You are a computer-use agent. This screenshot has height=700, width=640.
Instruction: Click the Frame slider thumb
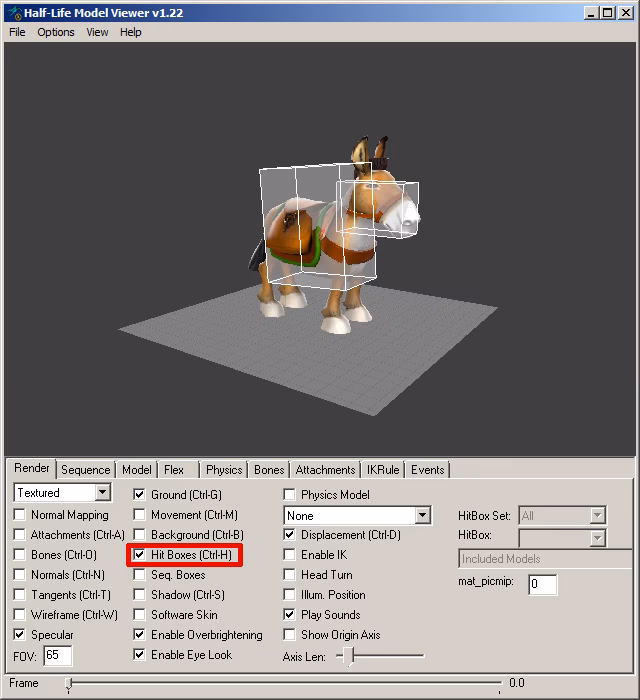(x=69, y=684)
